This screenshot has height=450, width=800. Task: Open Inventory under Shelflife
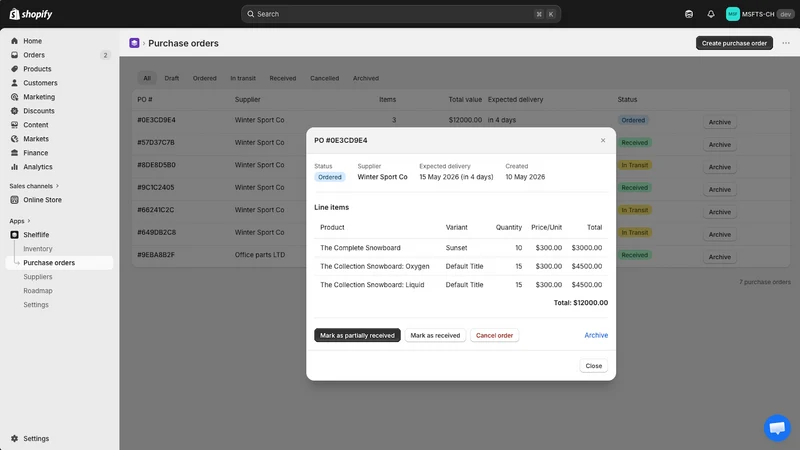(38, 248)
